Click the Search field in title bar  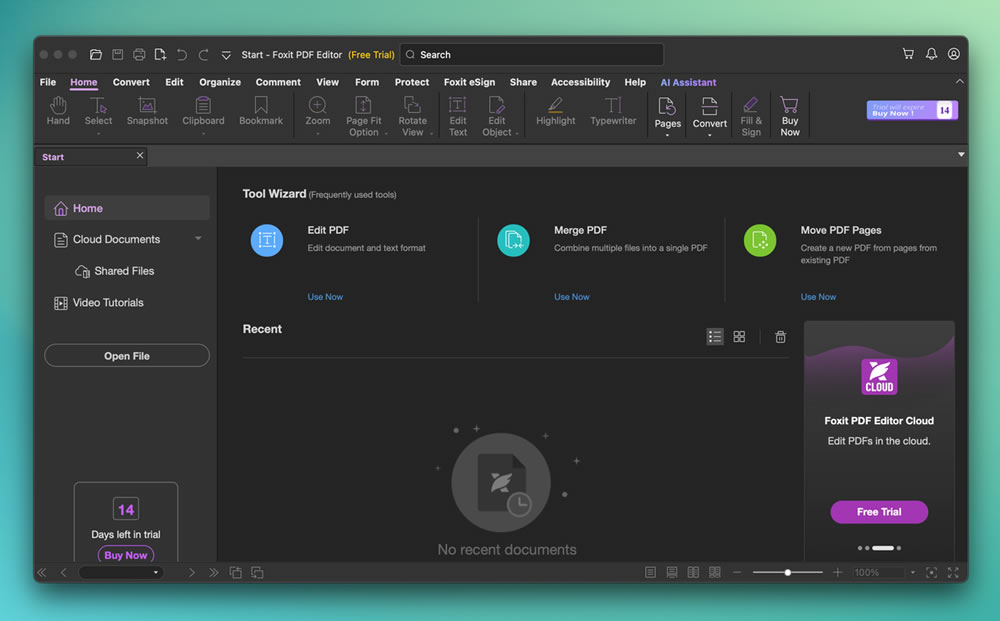(x=532, y=55)
